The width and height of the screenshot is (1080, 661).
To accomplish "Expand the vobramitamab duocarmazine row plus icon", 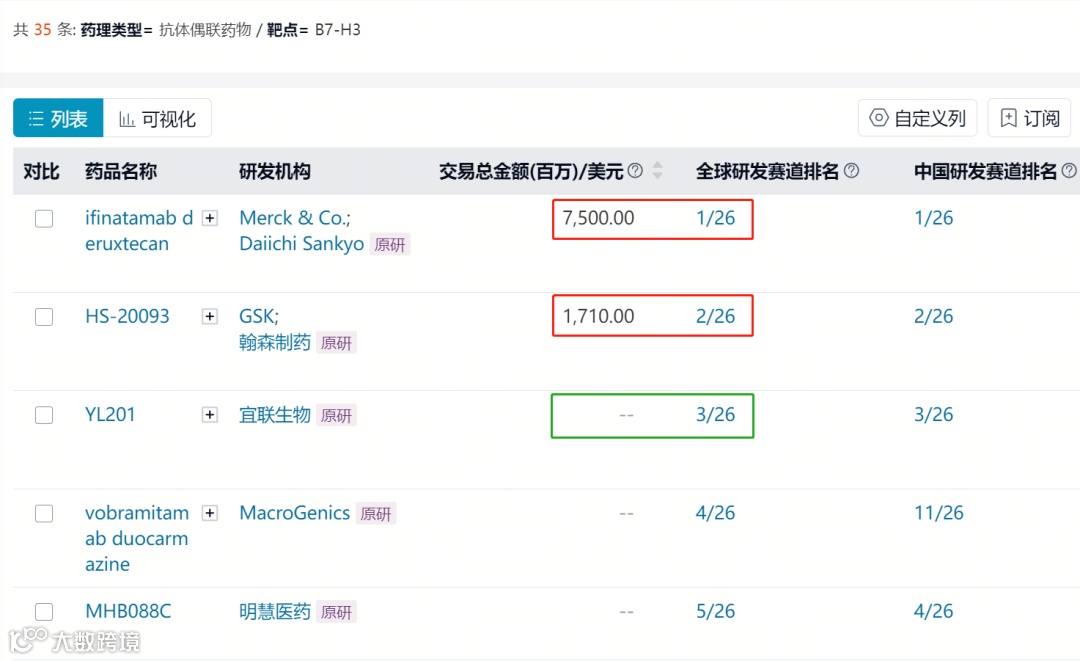I will click(210, 513).
